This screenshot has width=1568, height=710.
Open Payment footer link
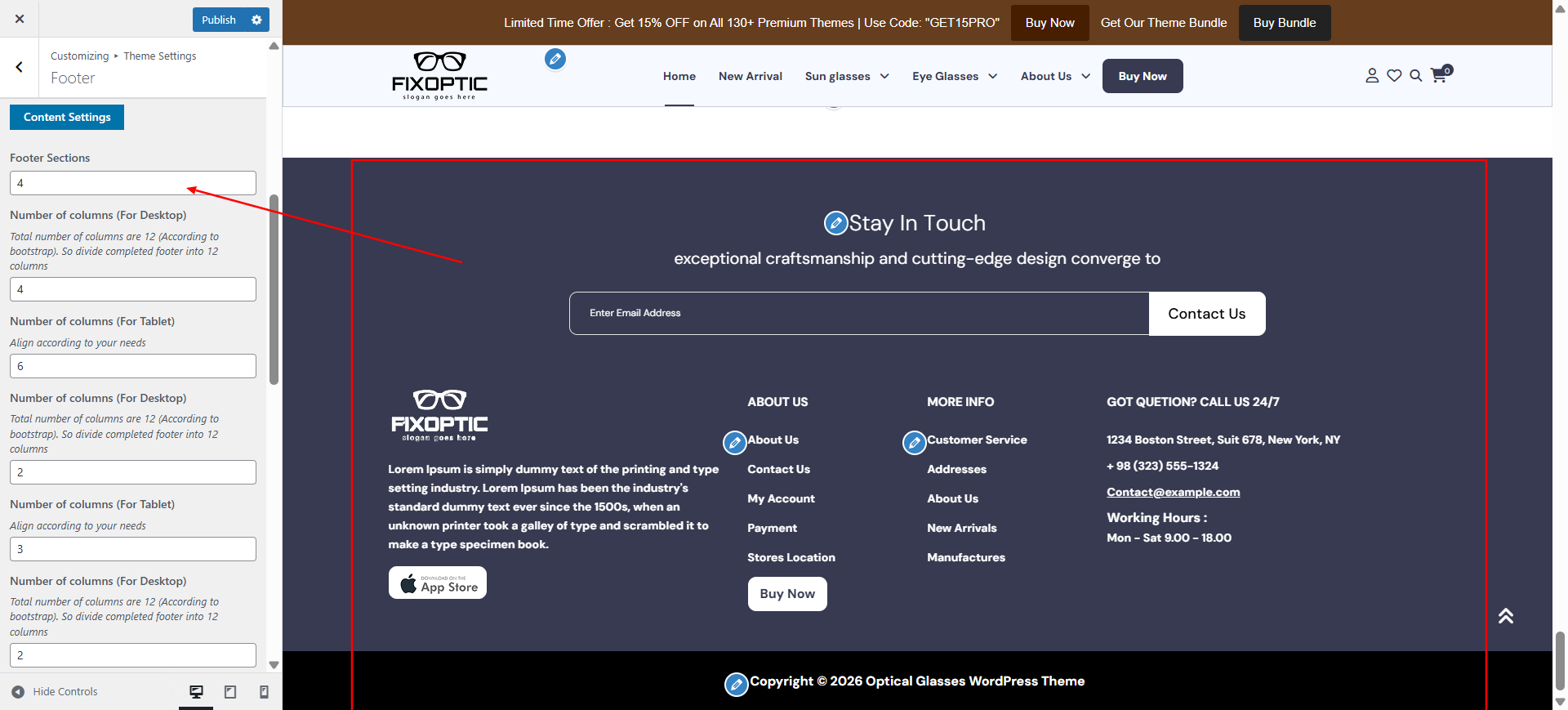click(772, 528)
